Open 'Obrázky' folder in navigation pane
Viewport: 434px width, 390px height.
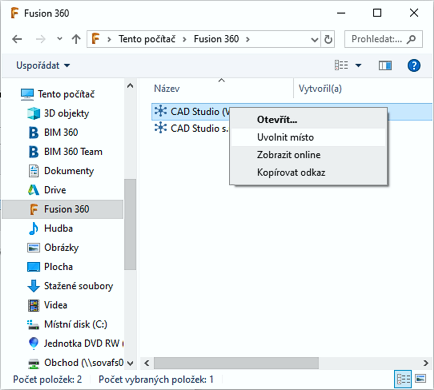(x=61, y=248)
